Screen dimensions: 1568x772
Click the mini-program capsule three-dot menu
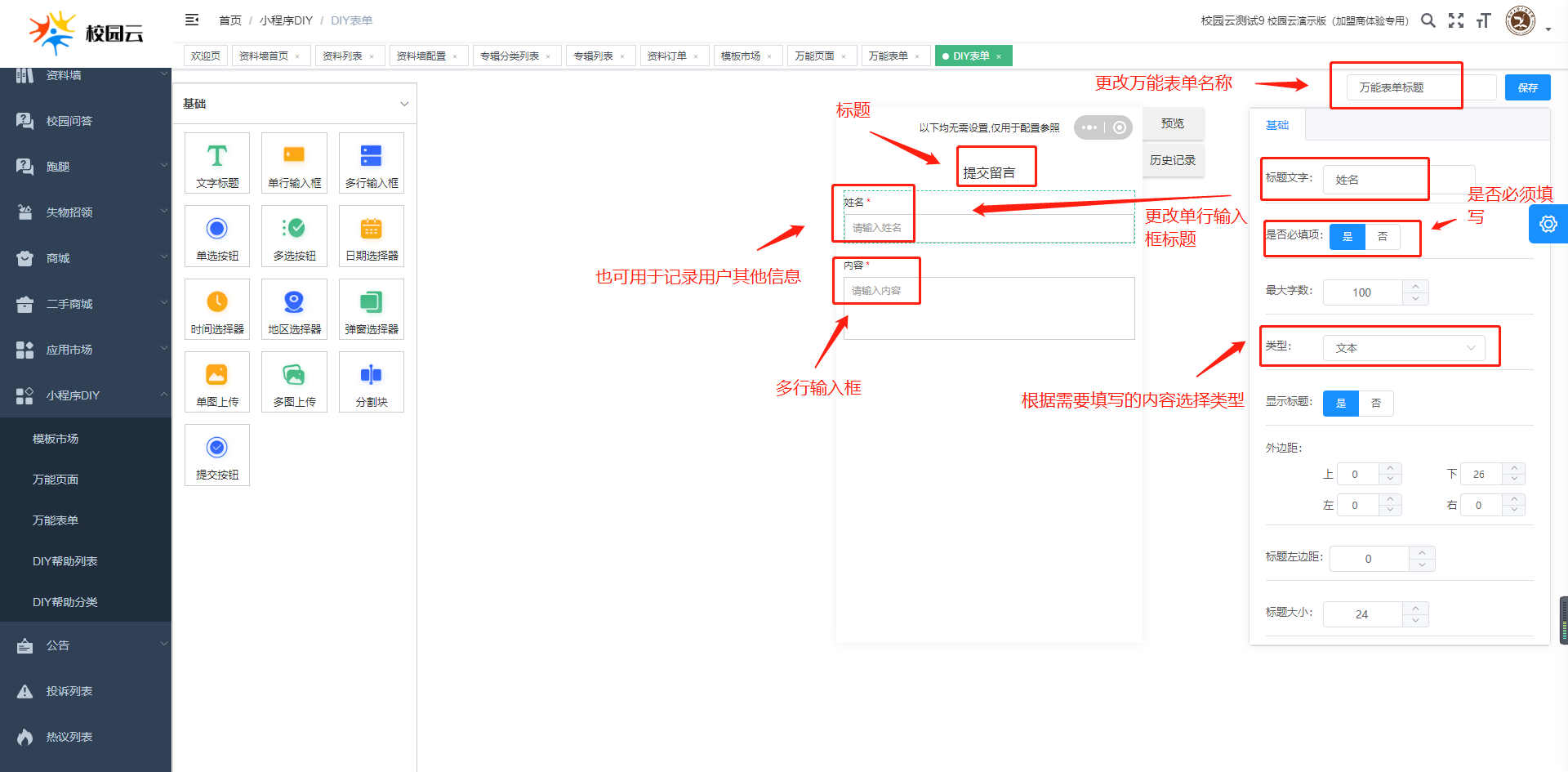pos(1089,127)
